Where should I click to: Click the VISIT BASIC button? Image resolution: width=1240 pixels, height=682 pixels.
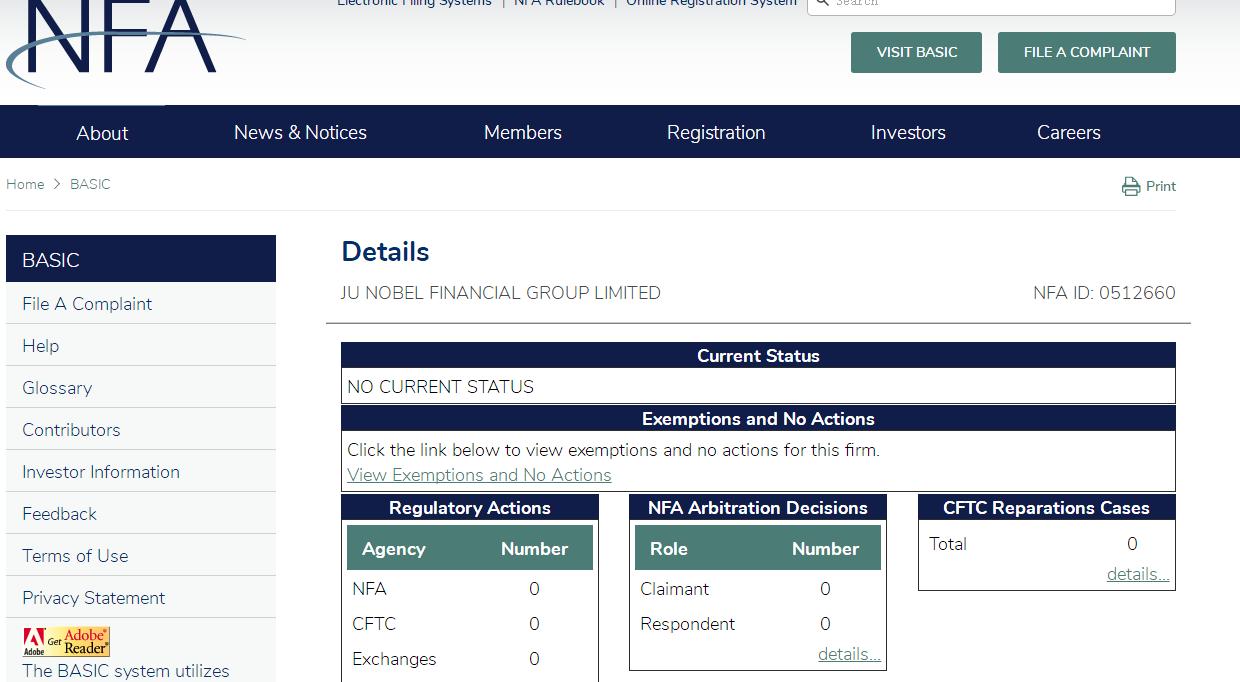(x=916, y=52)
